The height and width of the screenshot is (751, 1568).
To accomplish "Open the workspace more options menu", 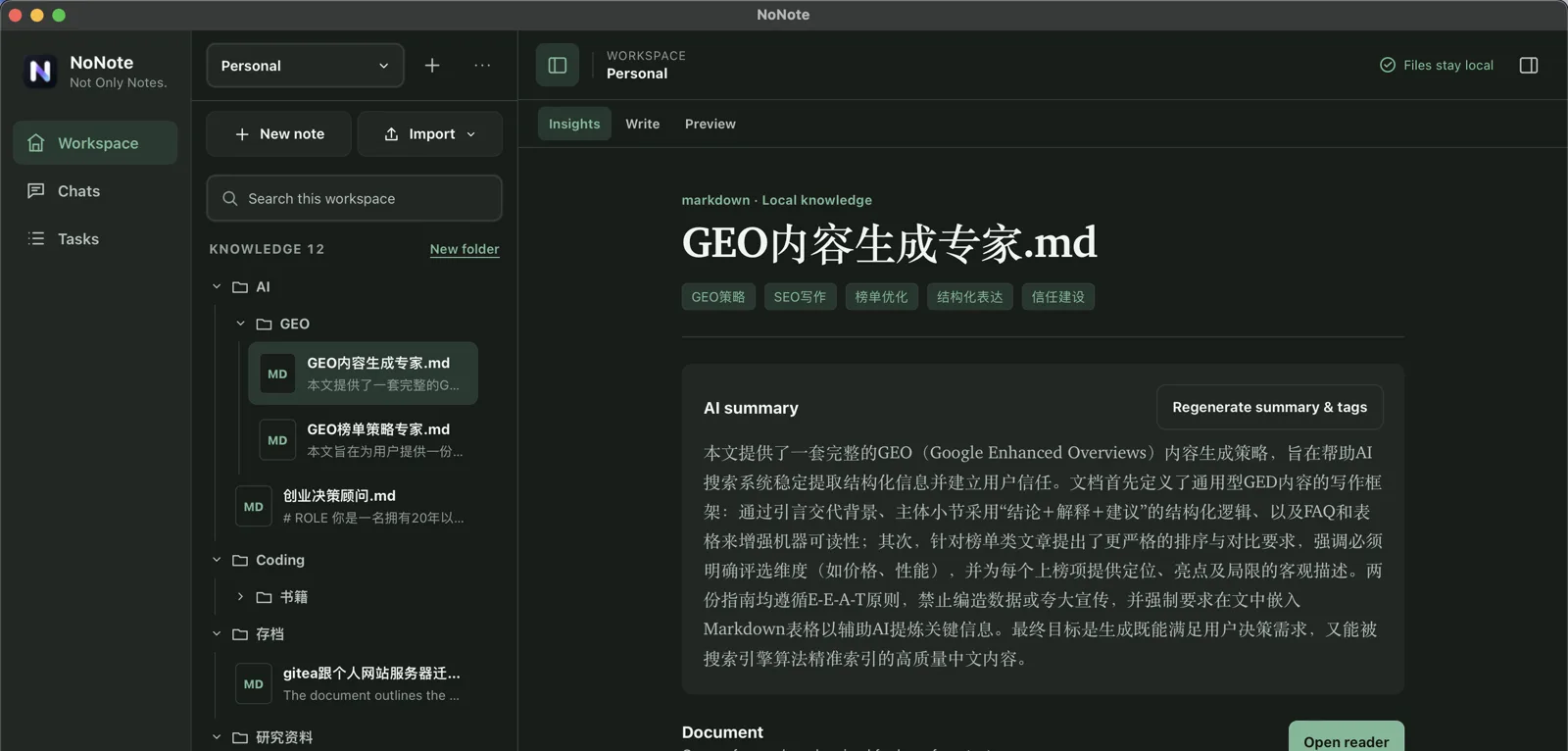I will (482, 66).
